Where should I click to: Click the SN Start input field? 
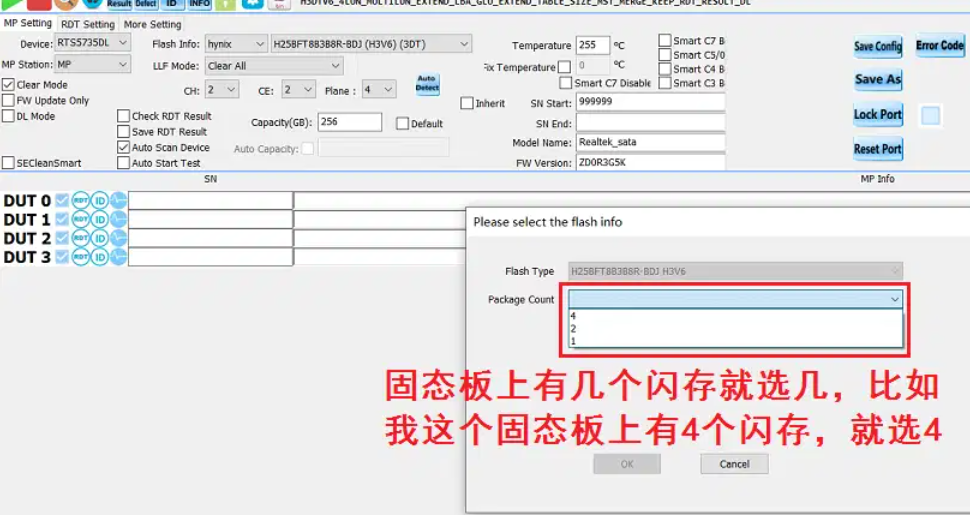(x=650, y=102)
